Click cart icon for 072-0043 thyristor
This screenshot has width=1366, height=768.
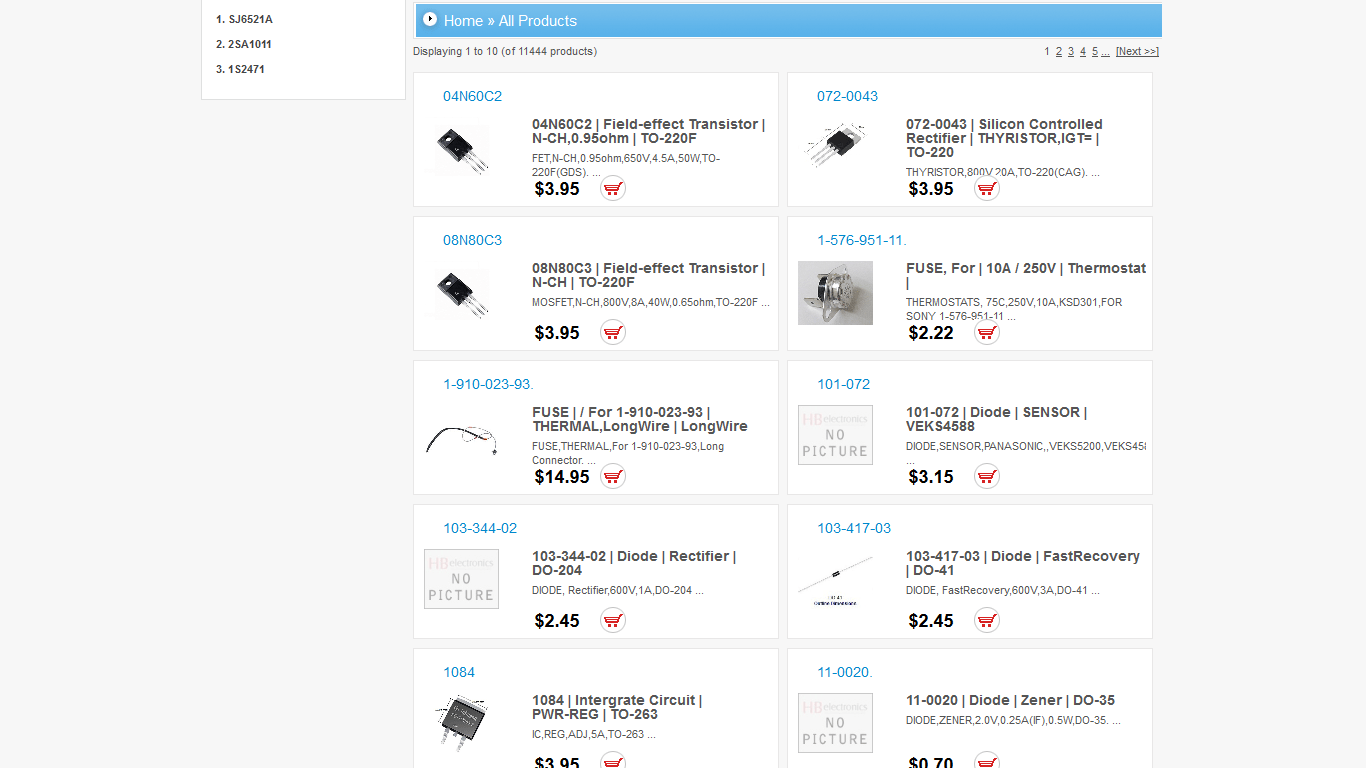[x=987, y=188]
